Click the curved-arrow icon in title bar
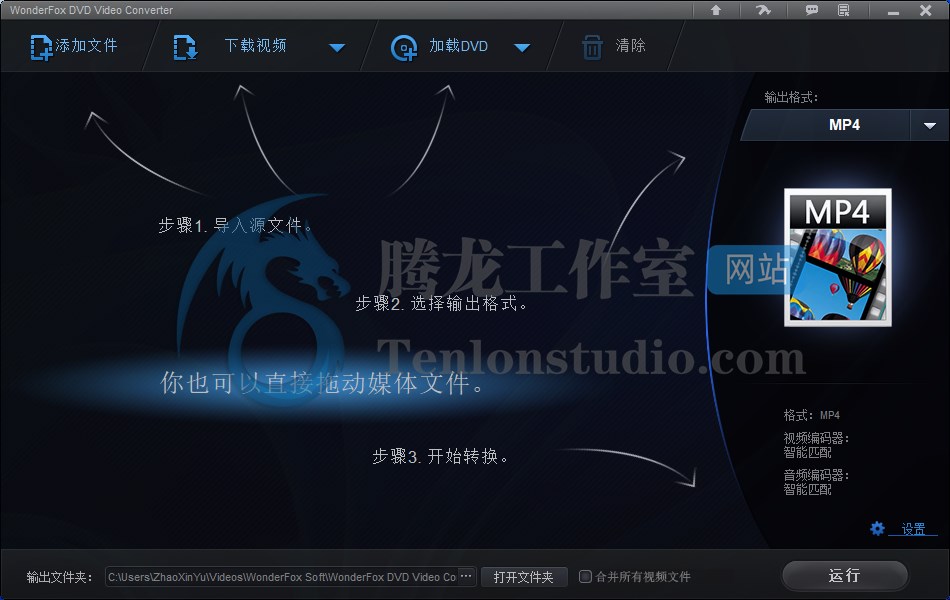950x600 pixels. pyautogui.click(x=763, y=10)
